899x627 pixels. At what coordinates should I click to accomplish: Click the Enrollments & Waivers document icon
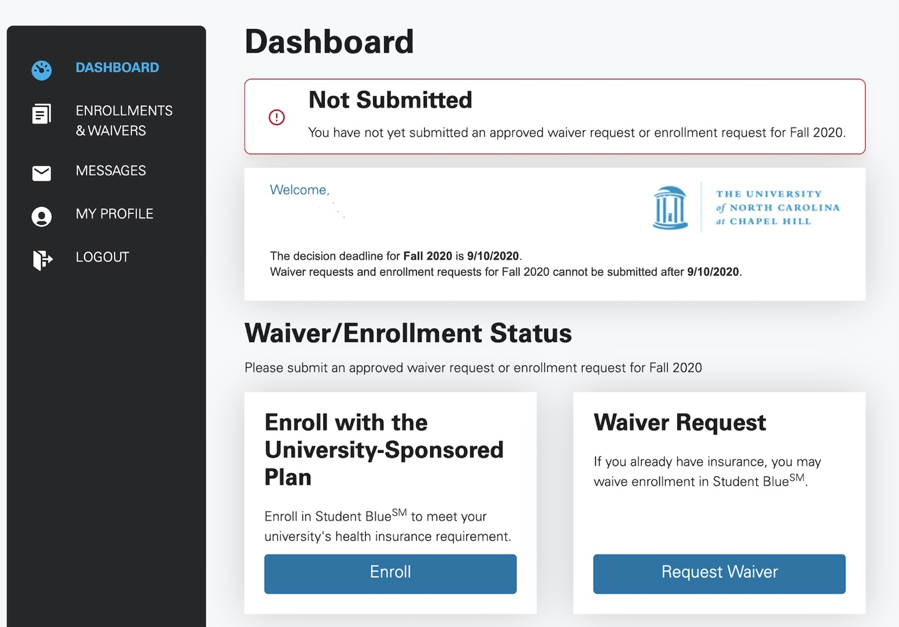coord(41,113)
